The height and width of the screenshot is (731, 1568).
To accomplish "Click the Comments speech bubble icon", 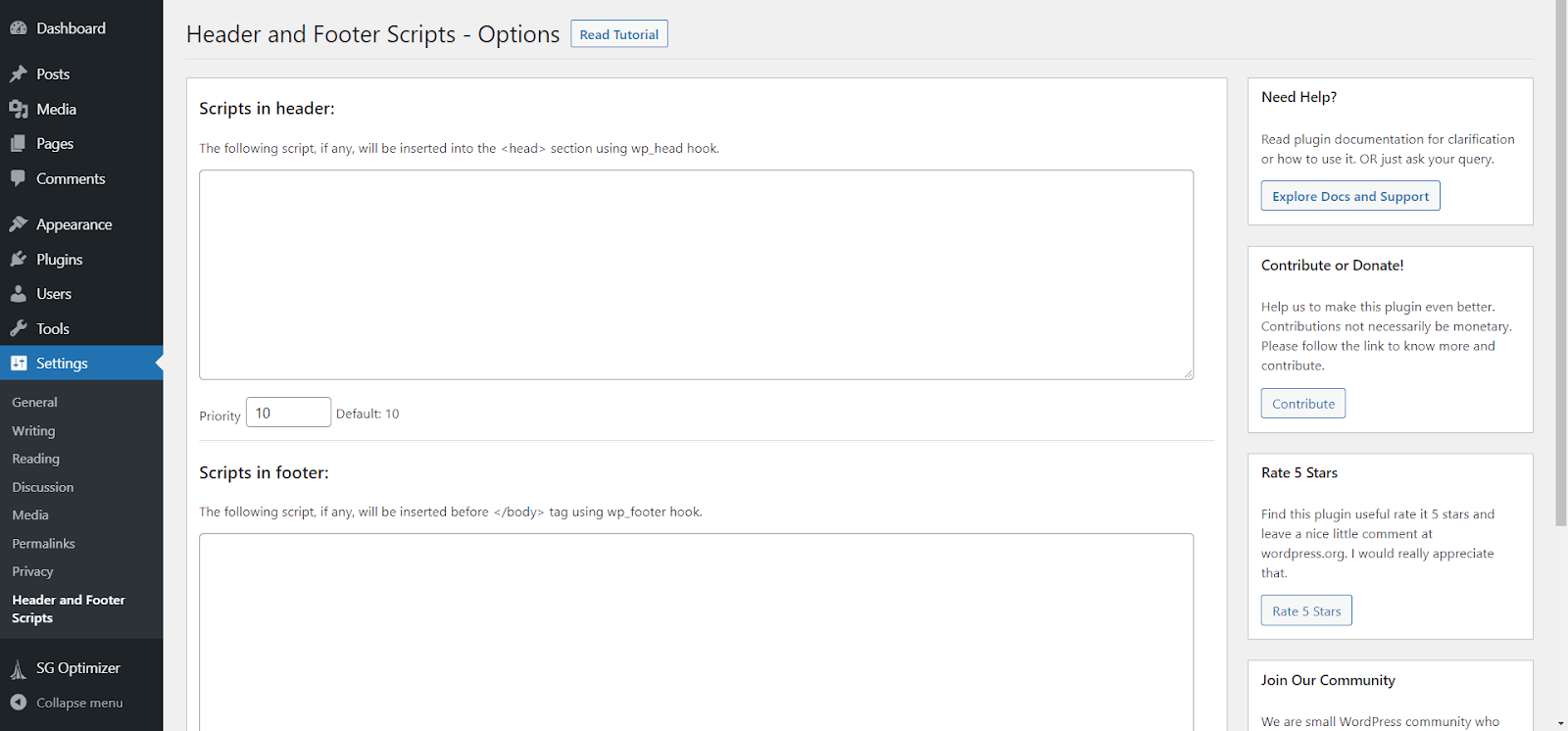I will (x=19, y=178).
